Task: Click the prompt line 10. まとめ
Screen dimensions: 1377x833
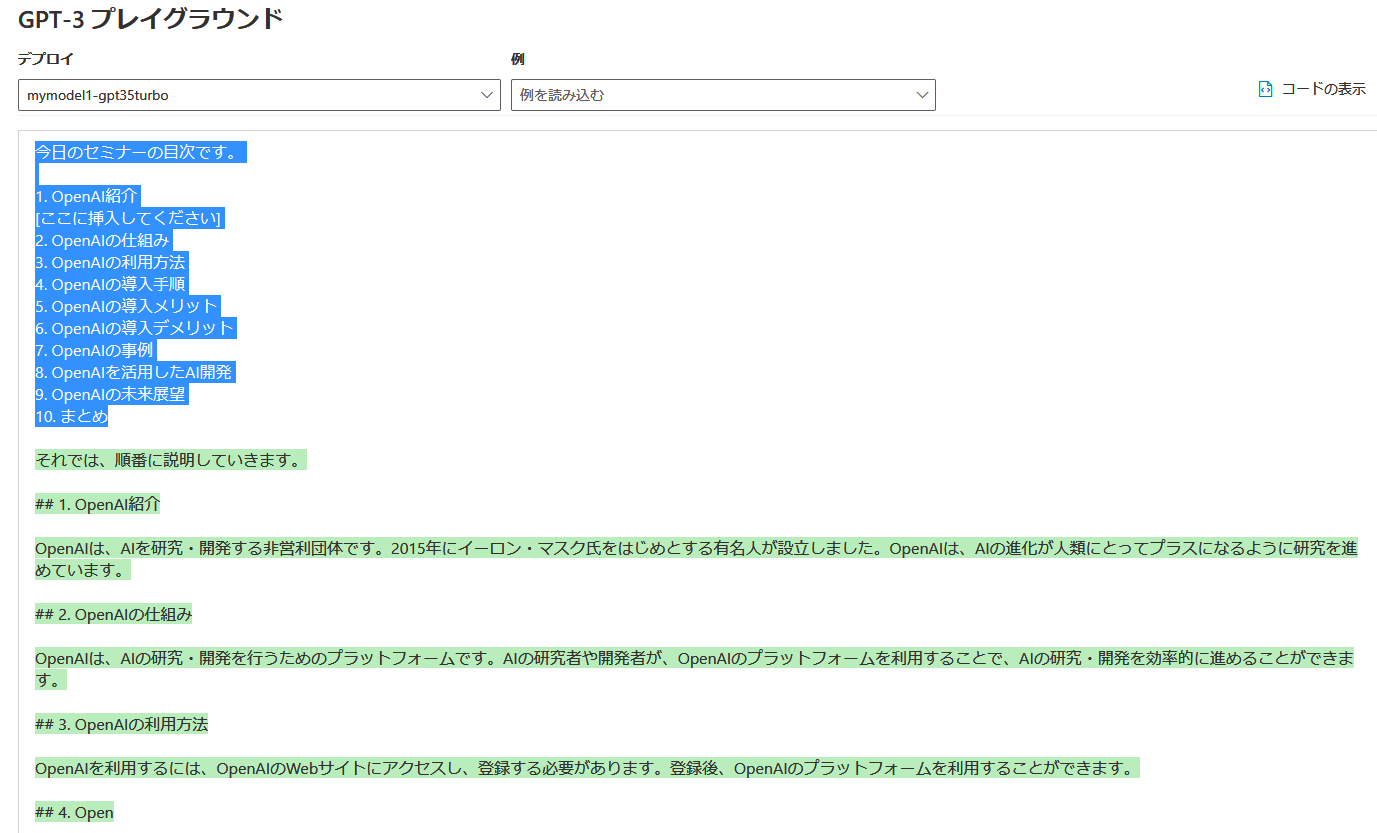Action: point(71,416)
